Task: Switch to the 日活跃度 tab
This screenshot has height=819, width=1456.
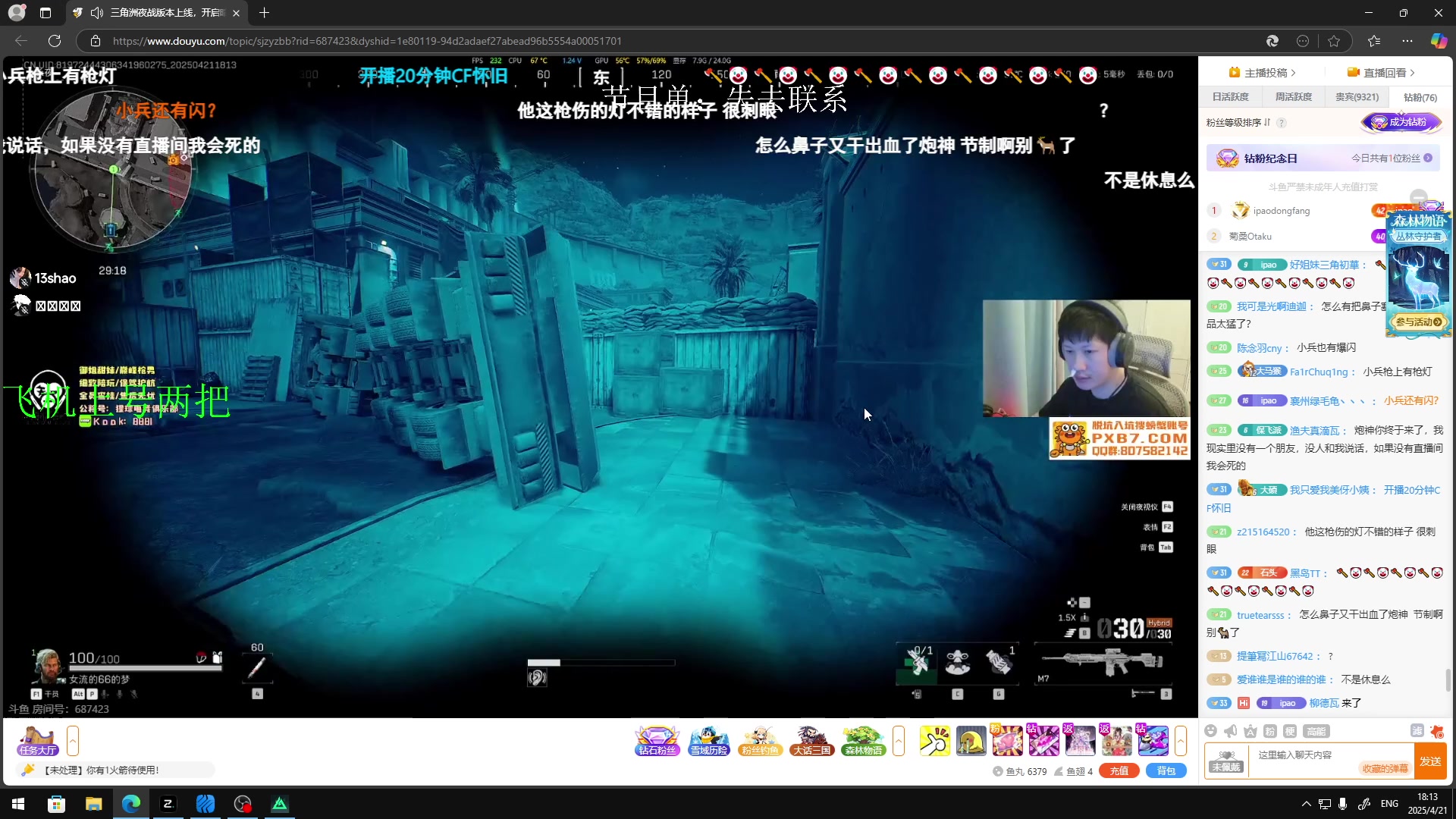Action: pyautogui.click(x=1230, y=97)
